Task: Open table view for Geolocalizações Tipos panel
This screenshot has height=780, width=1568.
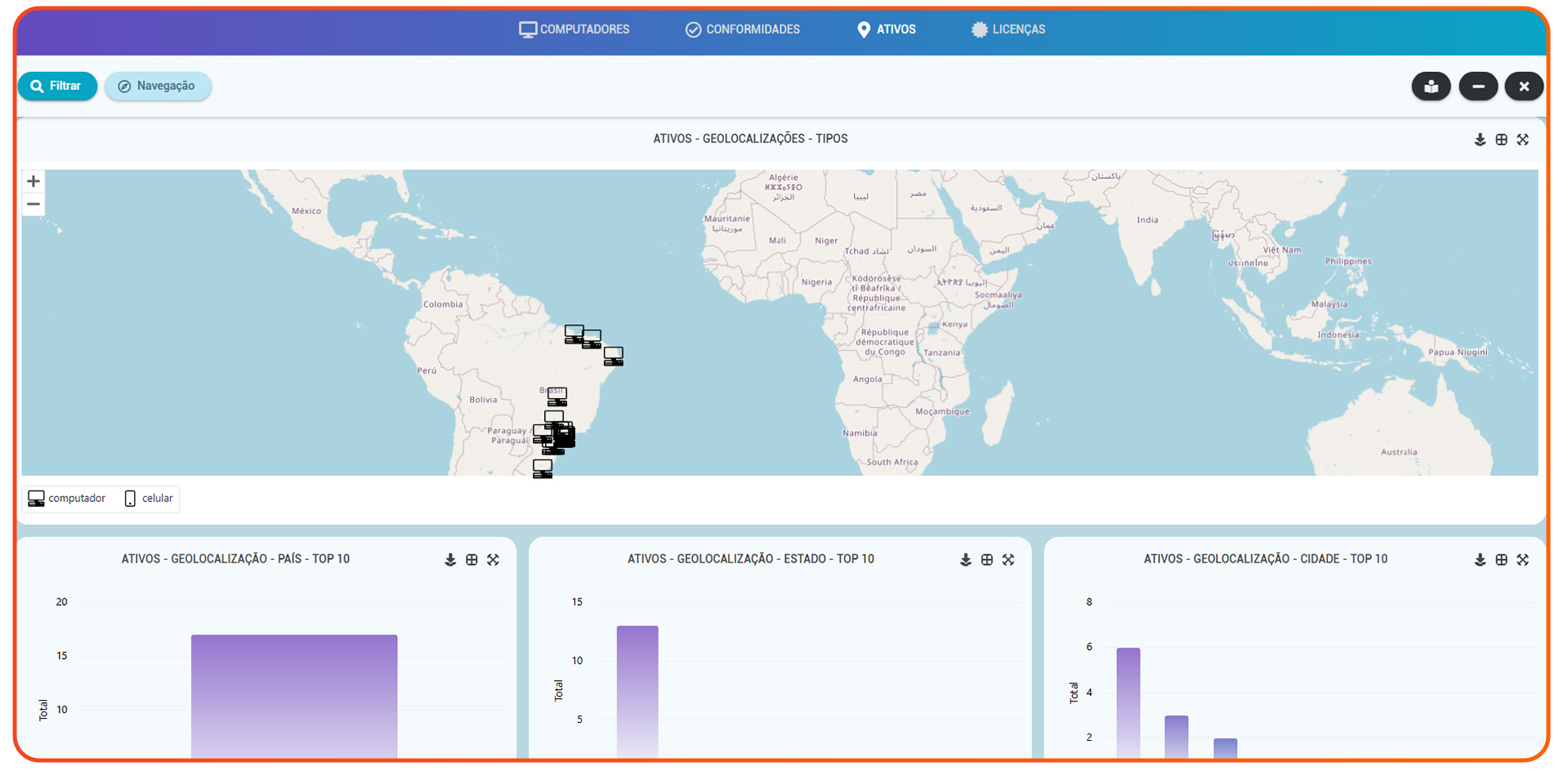Action: (x=1501, y=140)
